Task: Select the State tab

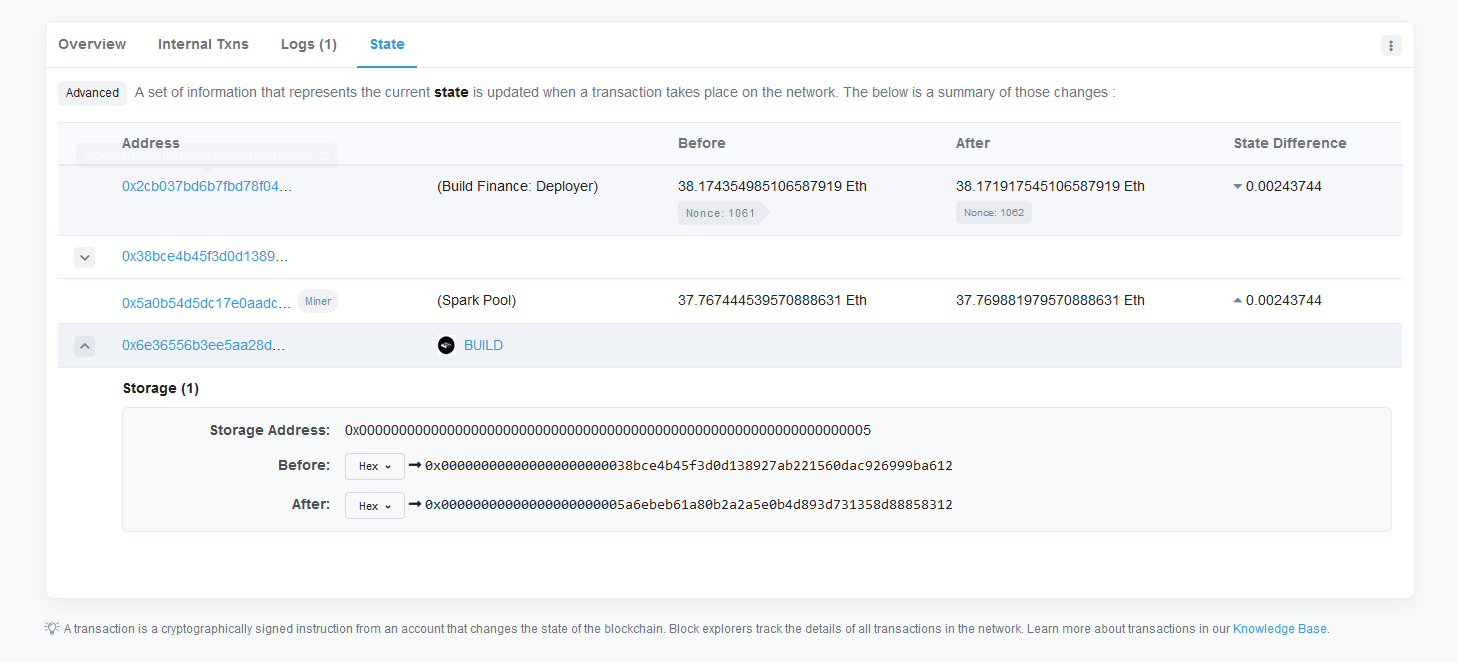Action: tap(387, 44)
